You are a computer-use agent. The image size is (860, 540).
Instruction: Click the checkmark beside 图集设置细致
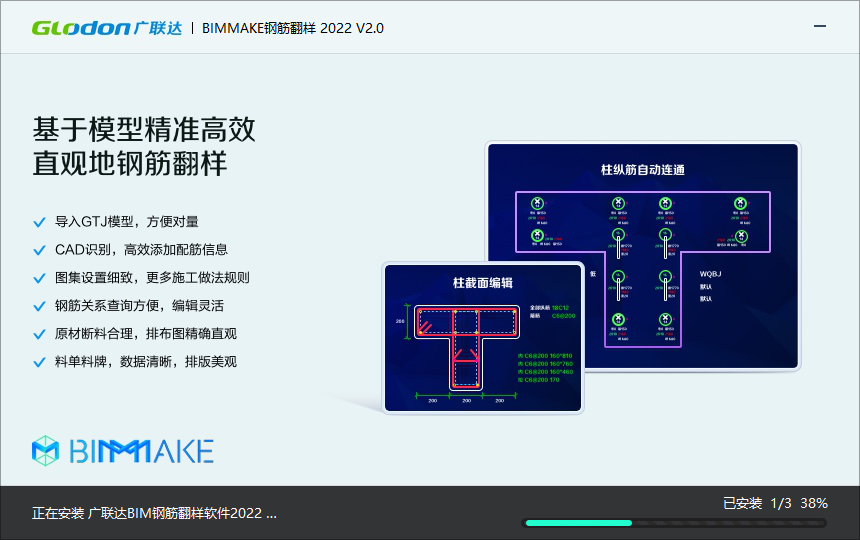point(39,278)
